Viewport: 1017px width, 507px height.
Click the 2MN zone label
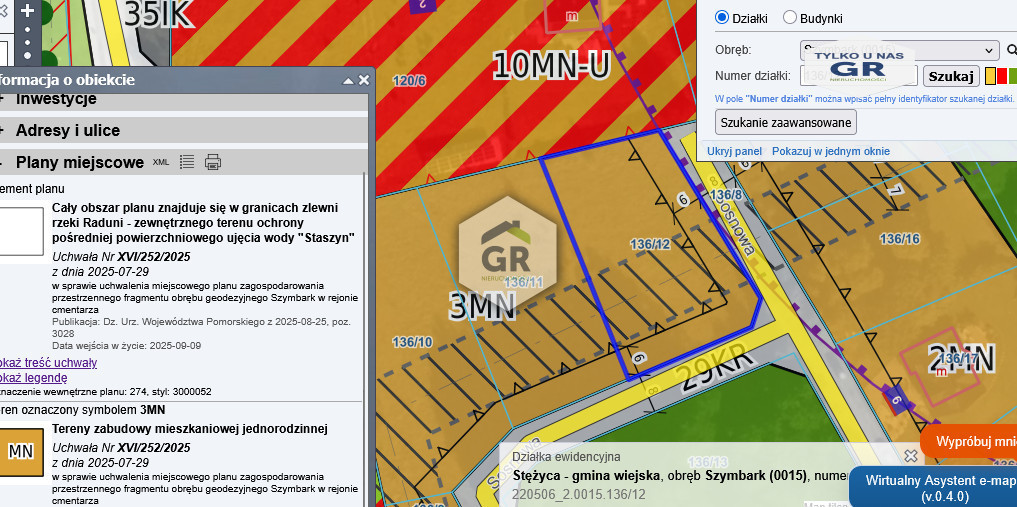coord(963,359)
